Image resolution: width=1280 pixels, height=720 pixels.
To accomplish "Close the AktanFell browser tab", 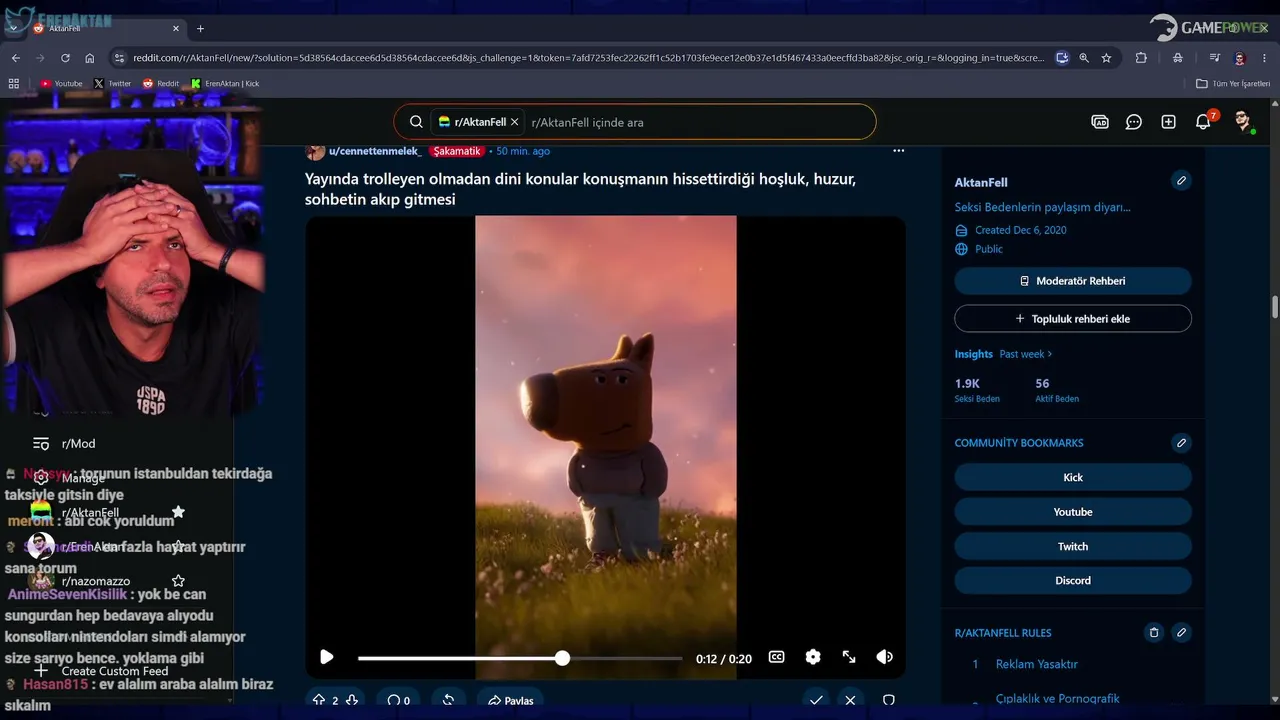I will point(176,28).
